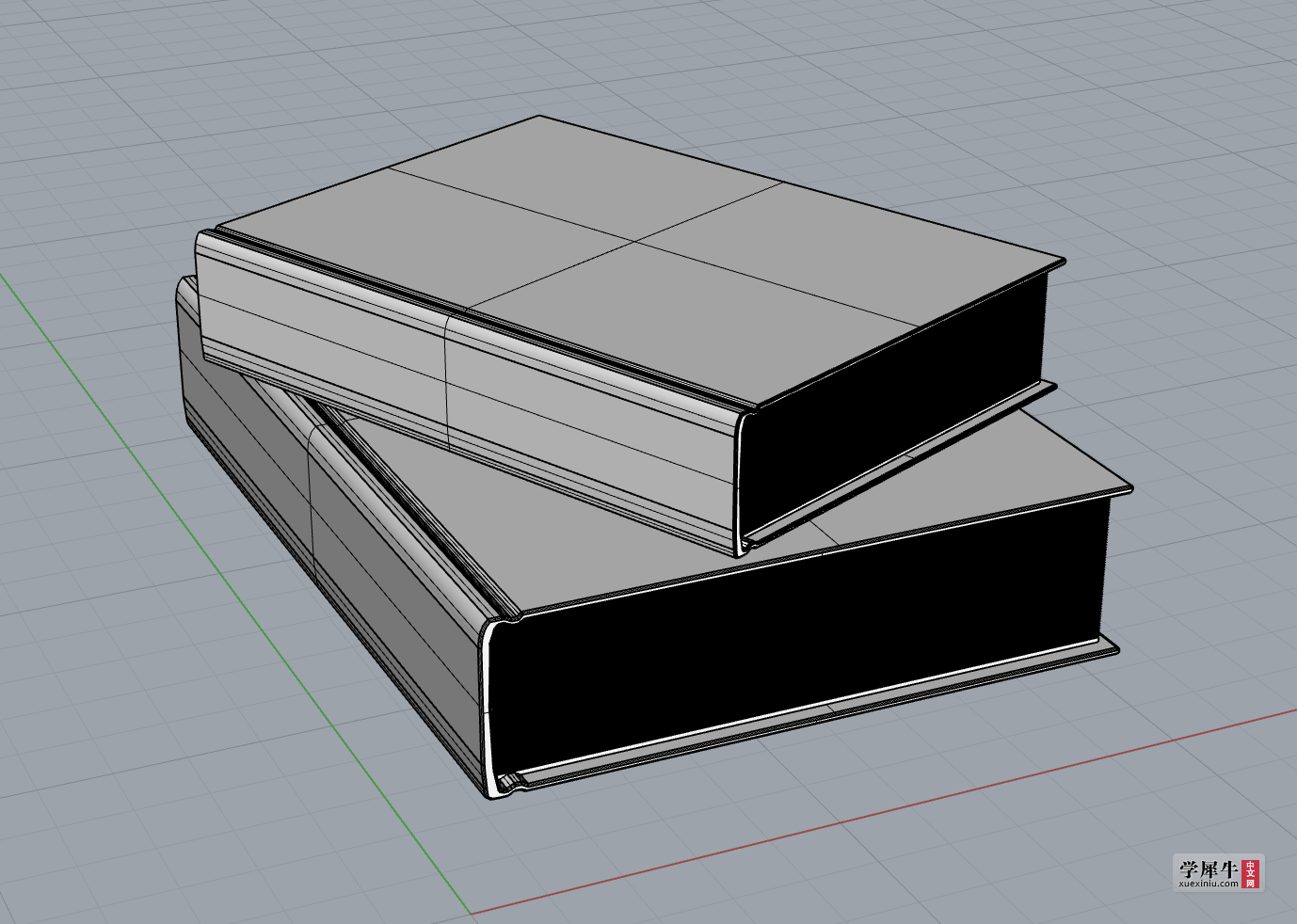The image size is (1297, 924).
Task: Click the red X axis line
Action: 883,811
